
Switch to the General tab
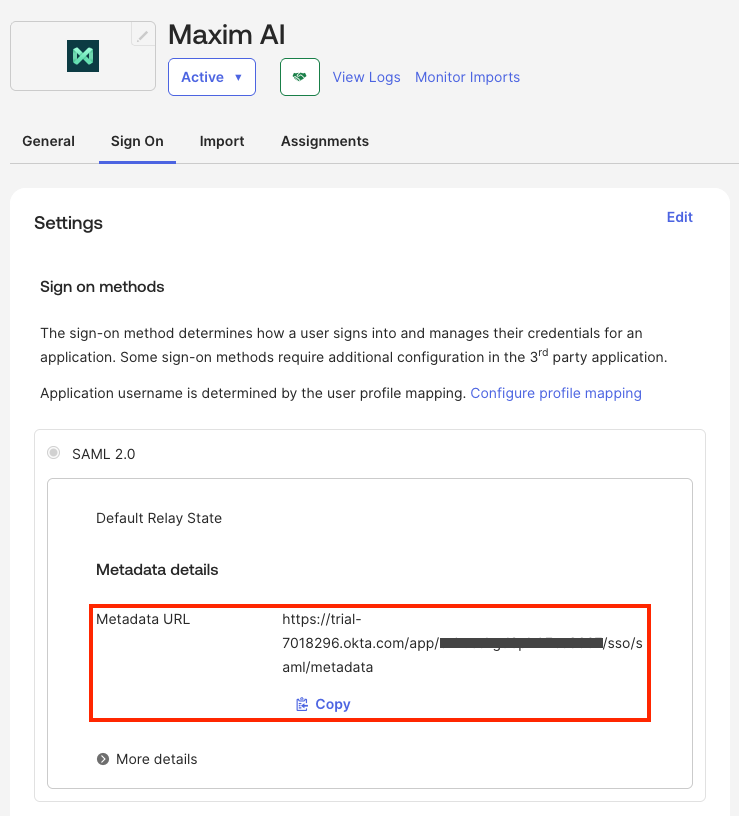(x=48, y=141)
